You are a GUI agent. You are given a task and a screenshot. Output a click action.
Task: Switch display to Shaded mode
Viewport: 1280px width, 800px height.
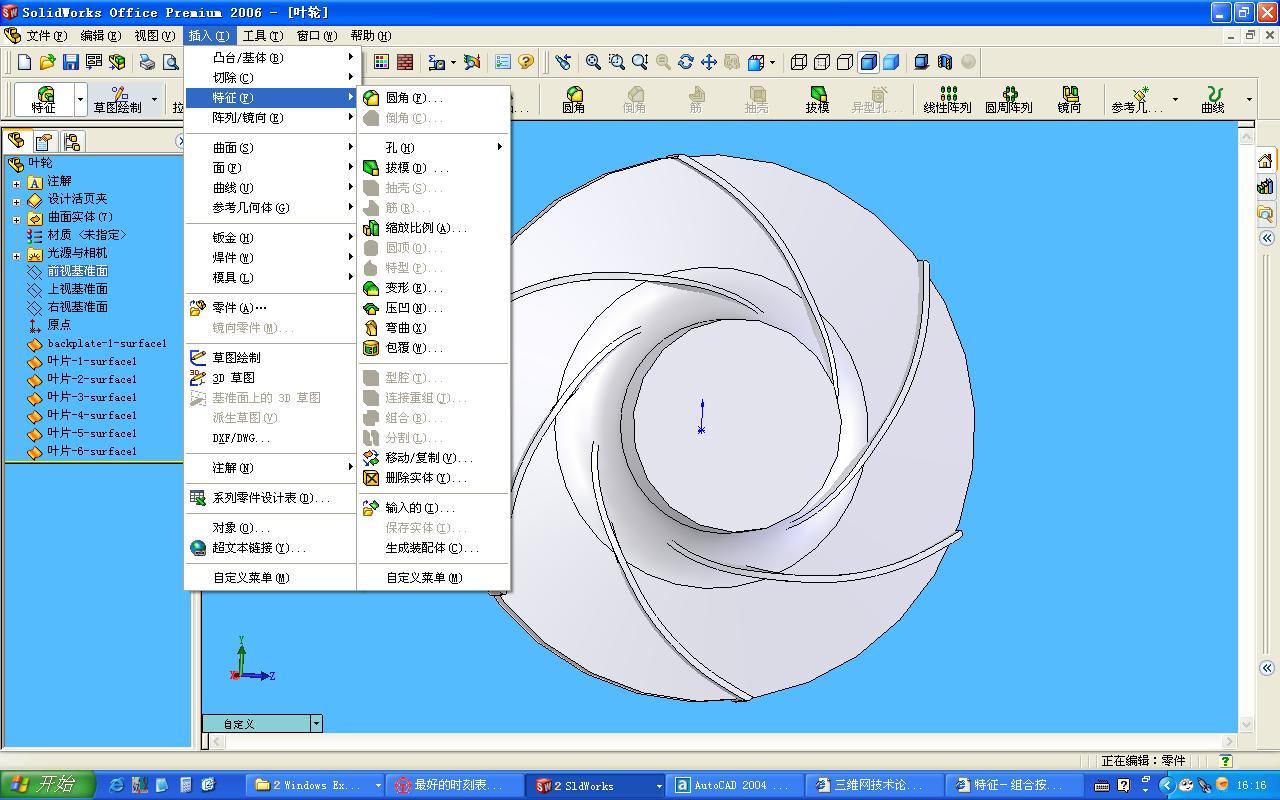tap(891, 62)
